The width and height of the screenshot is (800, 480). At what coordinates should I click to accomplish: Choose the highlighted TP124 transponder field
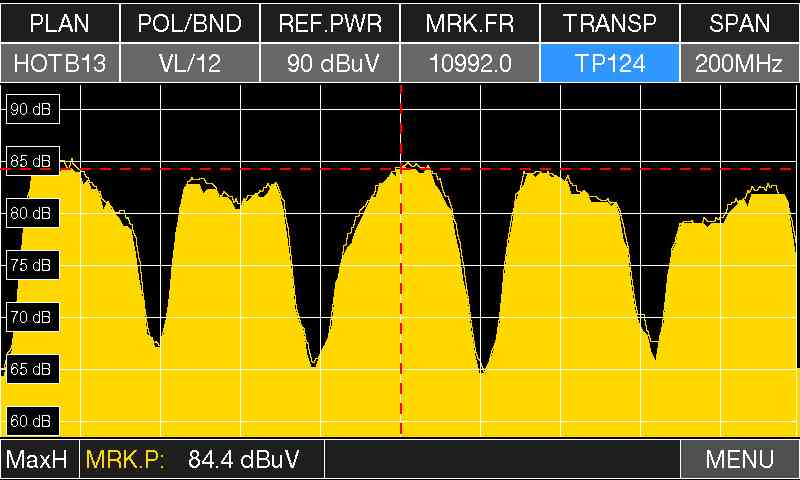coord(610,63)
